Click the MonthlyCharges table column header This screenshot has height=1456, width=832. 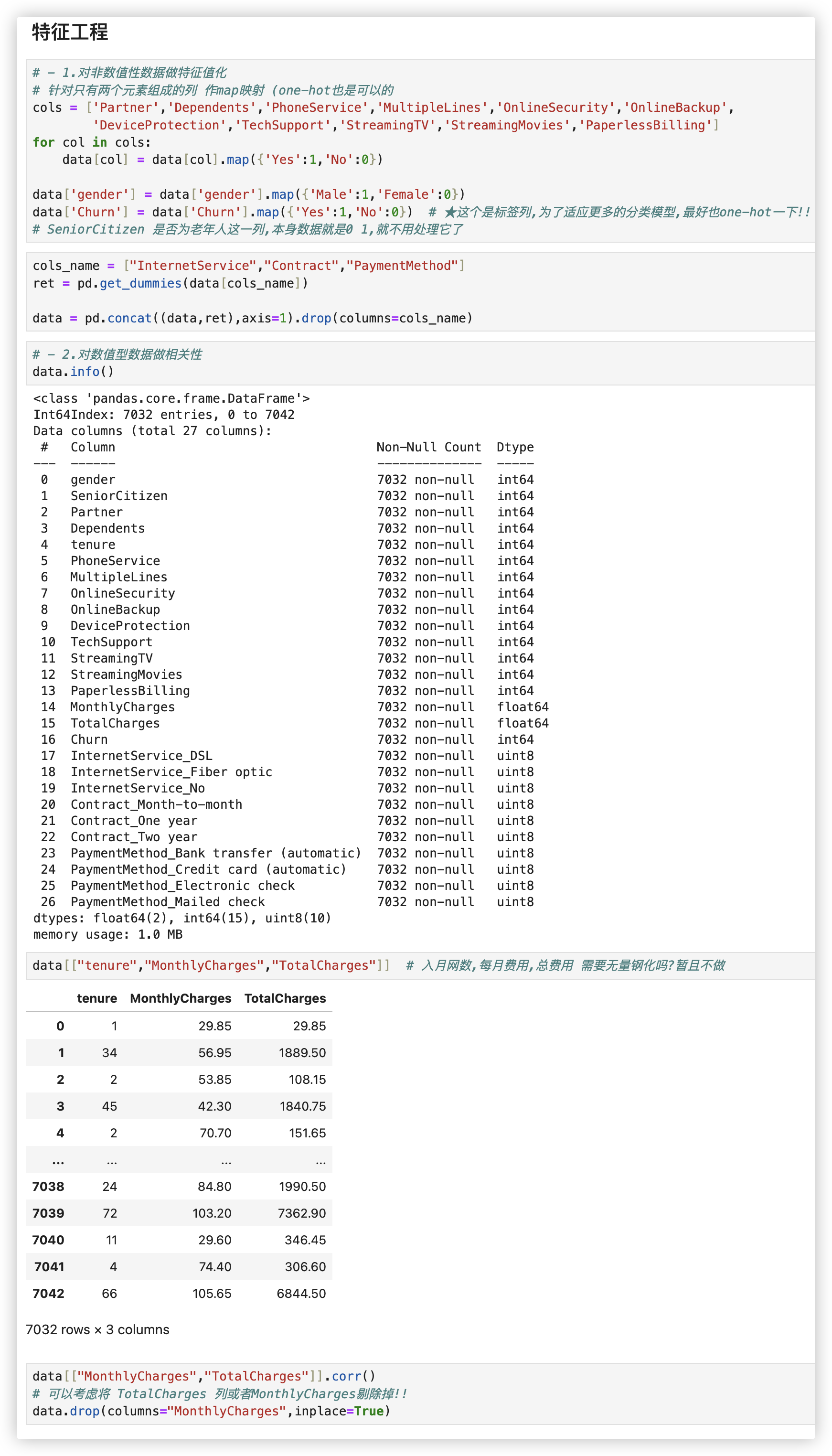pos(181,998)
